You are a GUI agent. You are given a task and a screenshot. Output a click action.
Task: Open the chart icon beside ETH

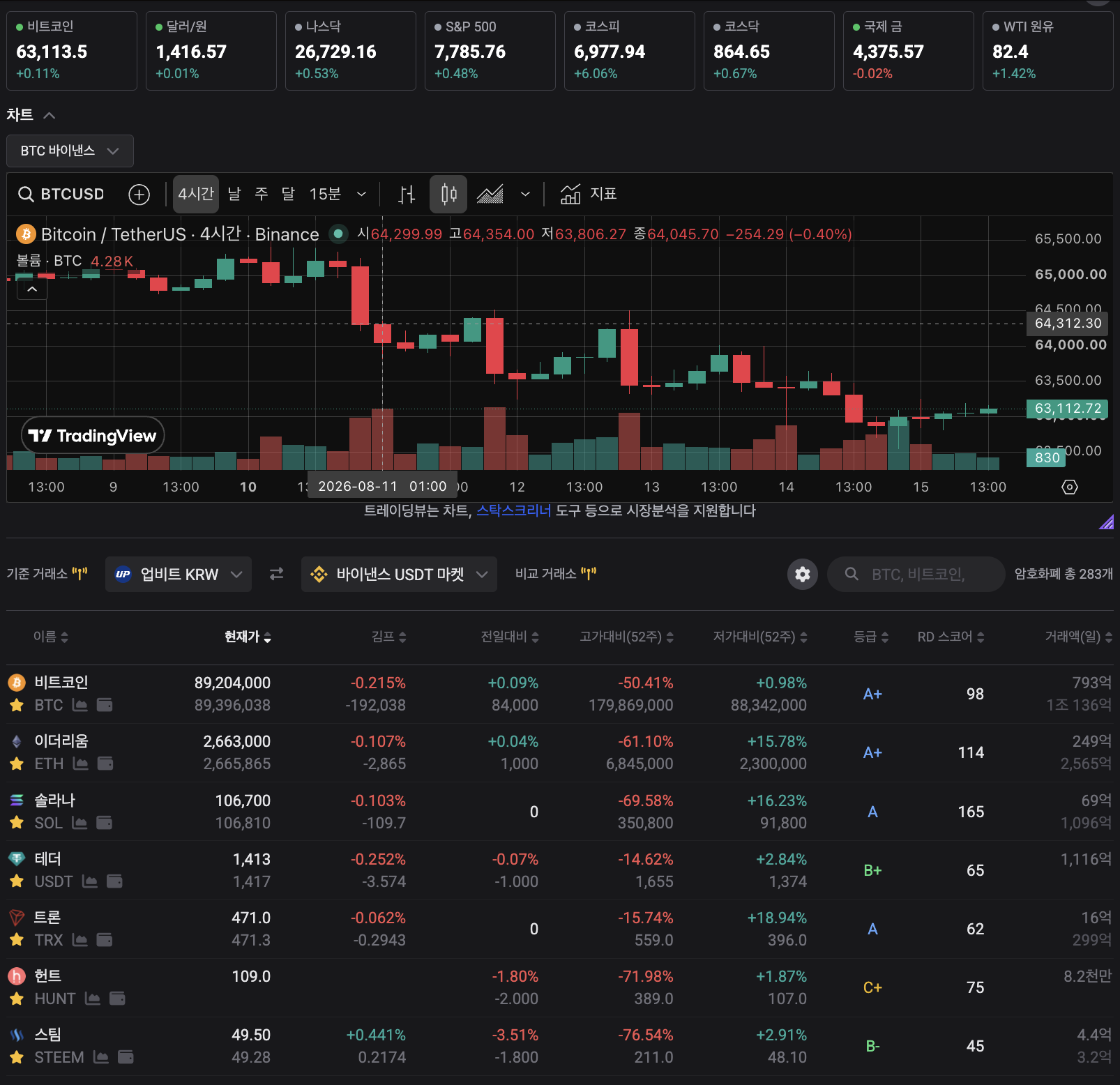[x=81, y=764]
